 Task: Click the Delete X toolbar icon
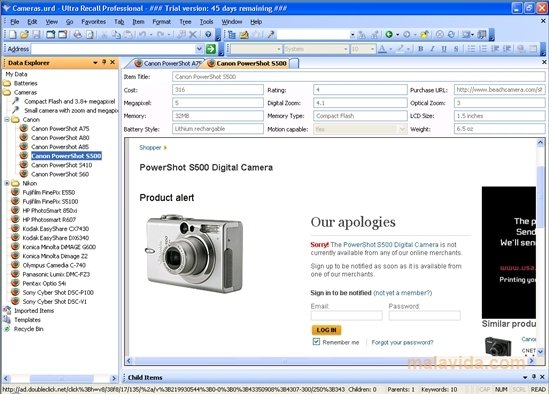[193, 34]
